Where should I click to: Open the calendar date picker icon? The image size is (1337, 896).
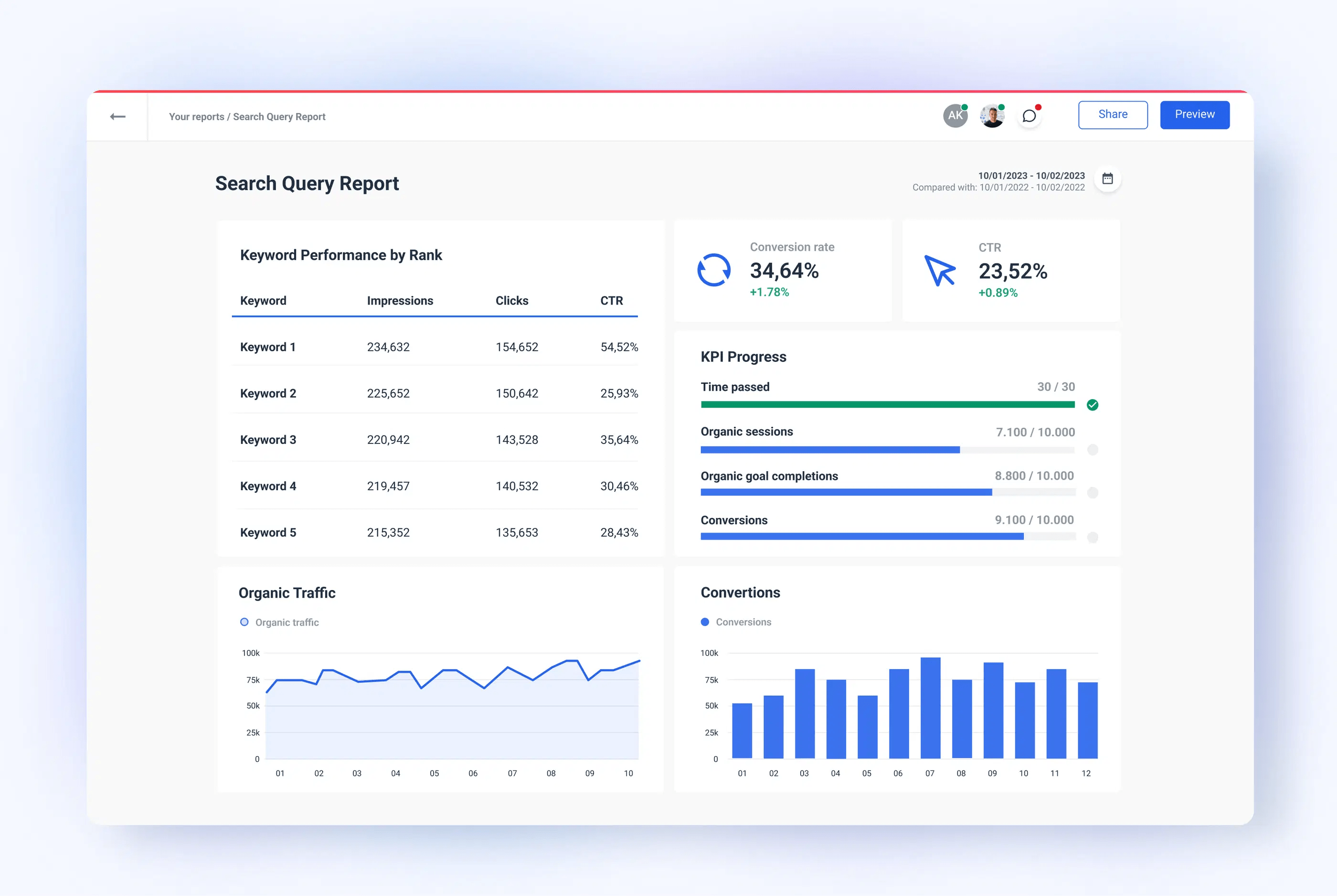click(x=1107, y=178)
